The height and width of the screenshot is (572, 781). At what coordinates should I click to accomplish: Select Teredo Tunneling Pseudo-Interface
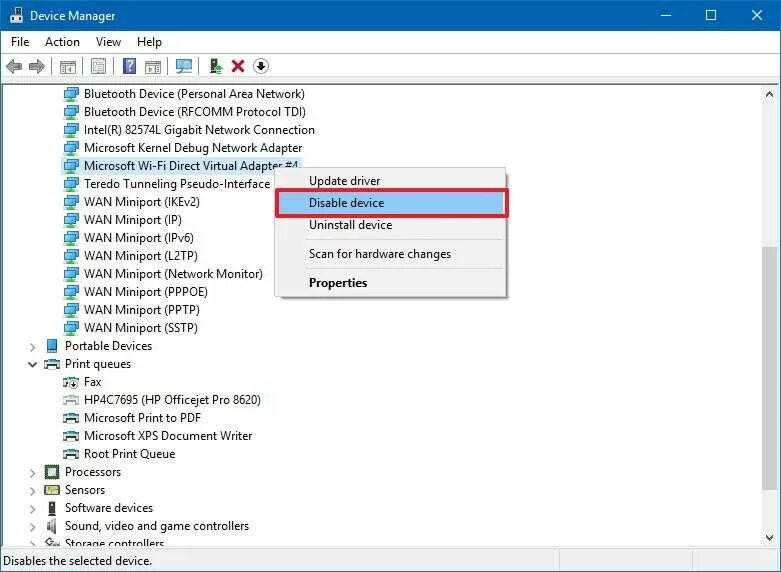(177, 184)
